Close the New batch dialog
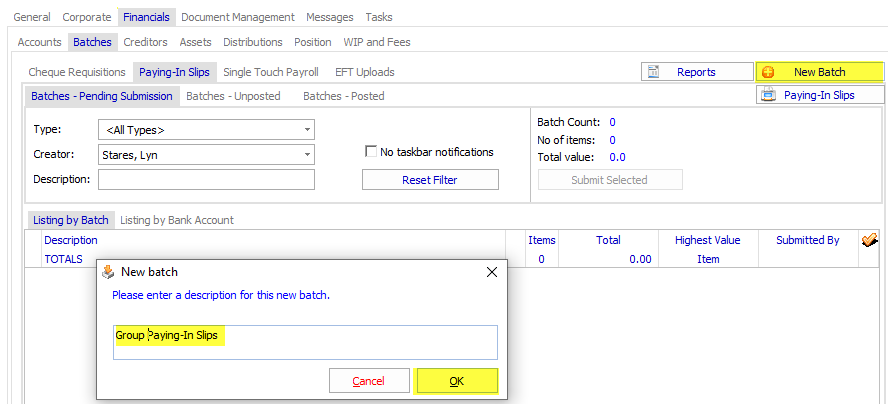This screenshot has height=404, width=888. coord(491,272)
